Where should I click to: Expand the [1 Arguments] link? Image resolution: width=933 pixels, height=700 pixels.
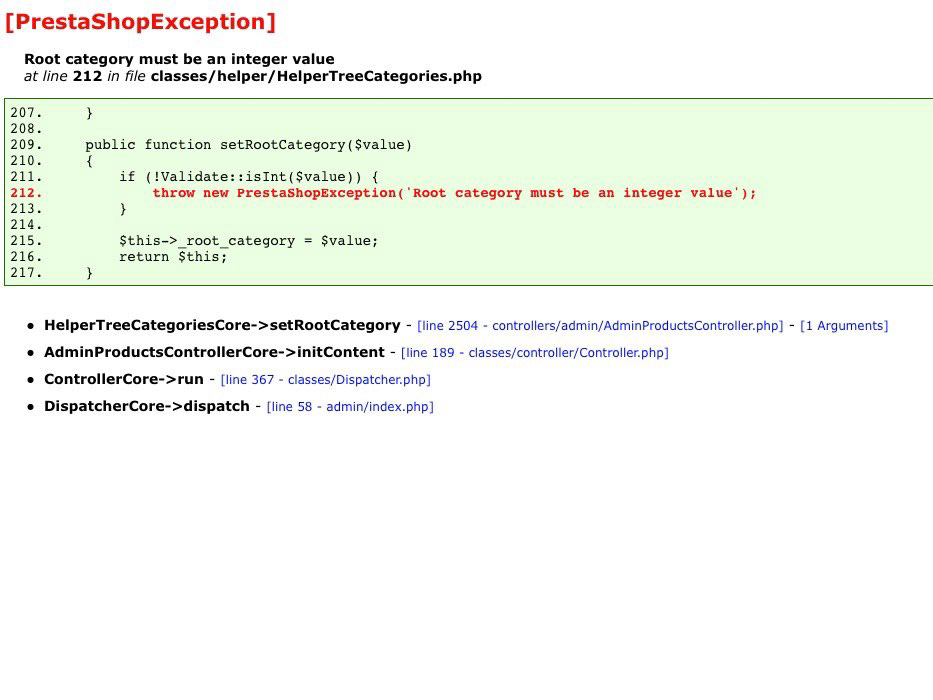click(x=844, y=326)
